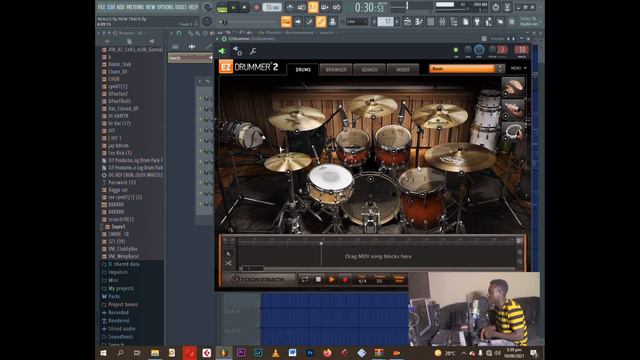Screen dimensions: 640x360
Task: Click the EZdrummer plugin options gear icon
Action: click(237, 51)
